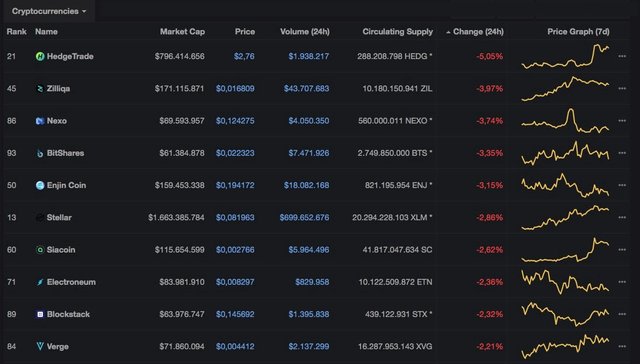This screenshot has height=364, width=640.
Task: Open the three-dot menu for Stellar
Action: (x=622, y=218)
